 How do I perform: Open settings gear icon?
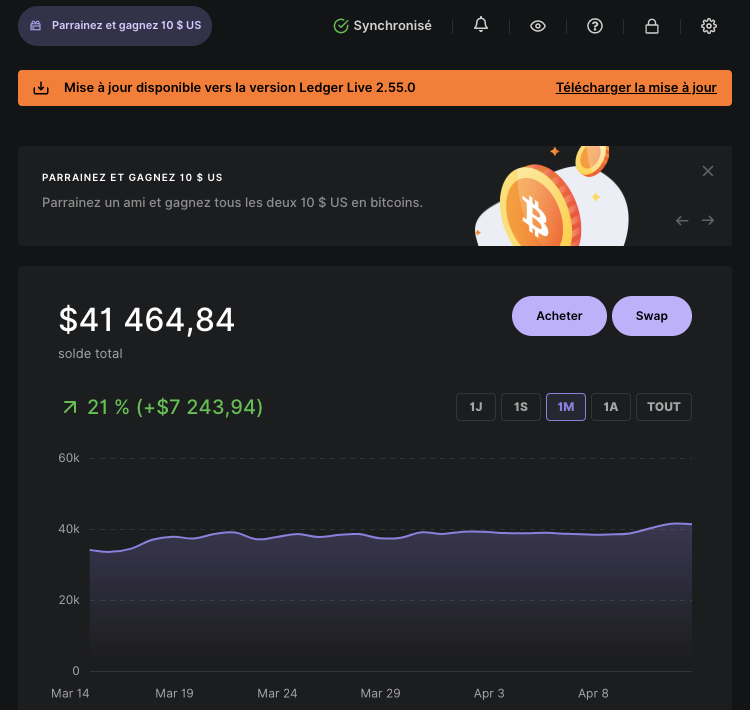point(709,26)
